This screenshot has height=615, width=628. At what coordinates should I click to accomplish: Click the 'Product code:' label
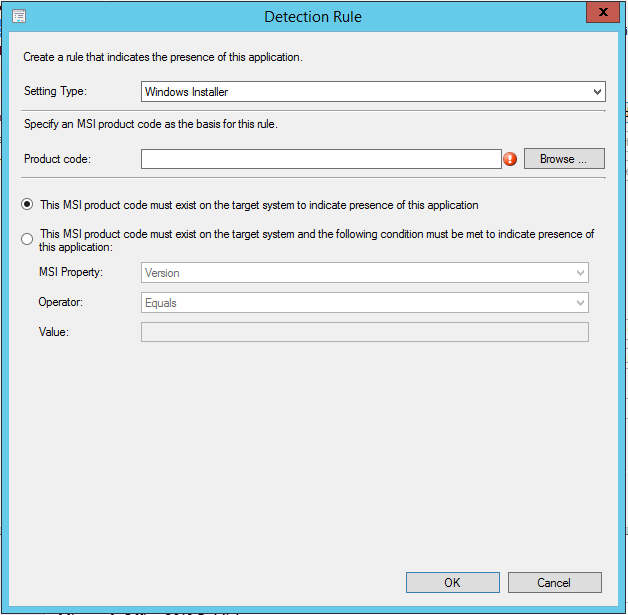coord(57,159)
